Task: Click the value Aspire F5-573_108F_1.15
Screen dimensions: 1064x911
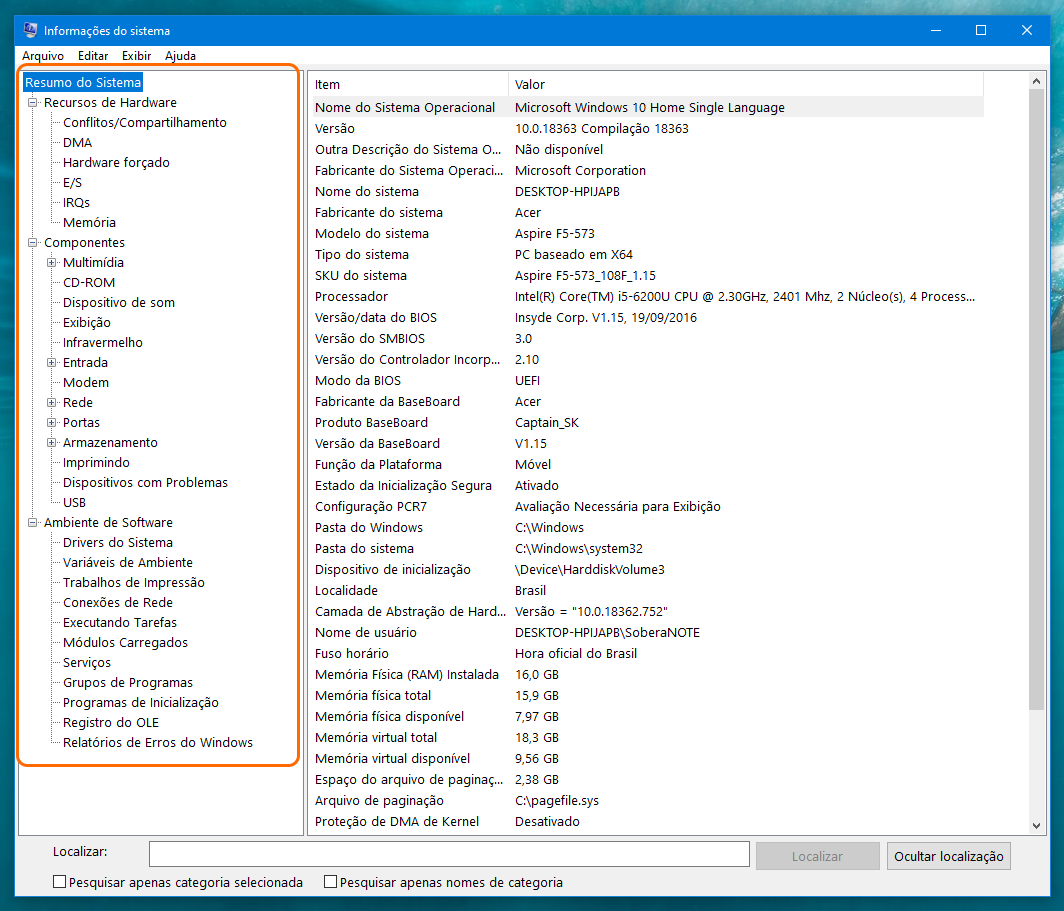Action: 585,275
